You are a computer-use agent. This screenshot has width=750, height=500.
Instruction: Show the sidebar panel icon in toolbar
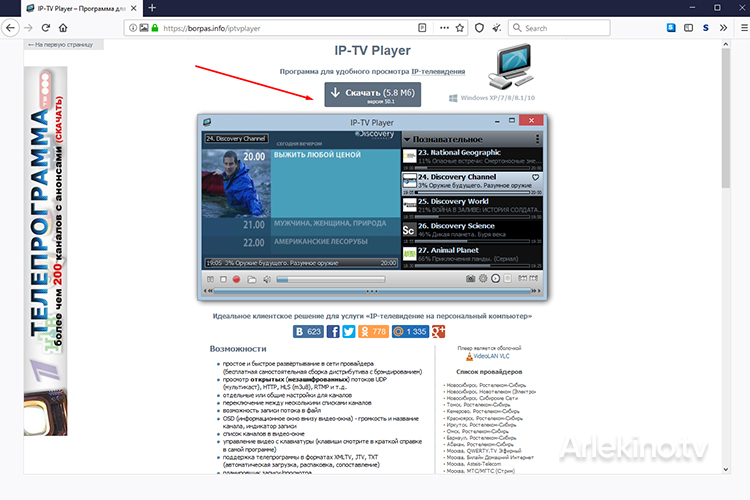(x=688, y=28)
